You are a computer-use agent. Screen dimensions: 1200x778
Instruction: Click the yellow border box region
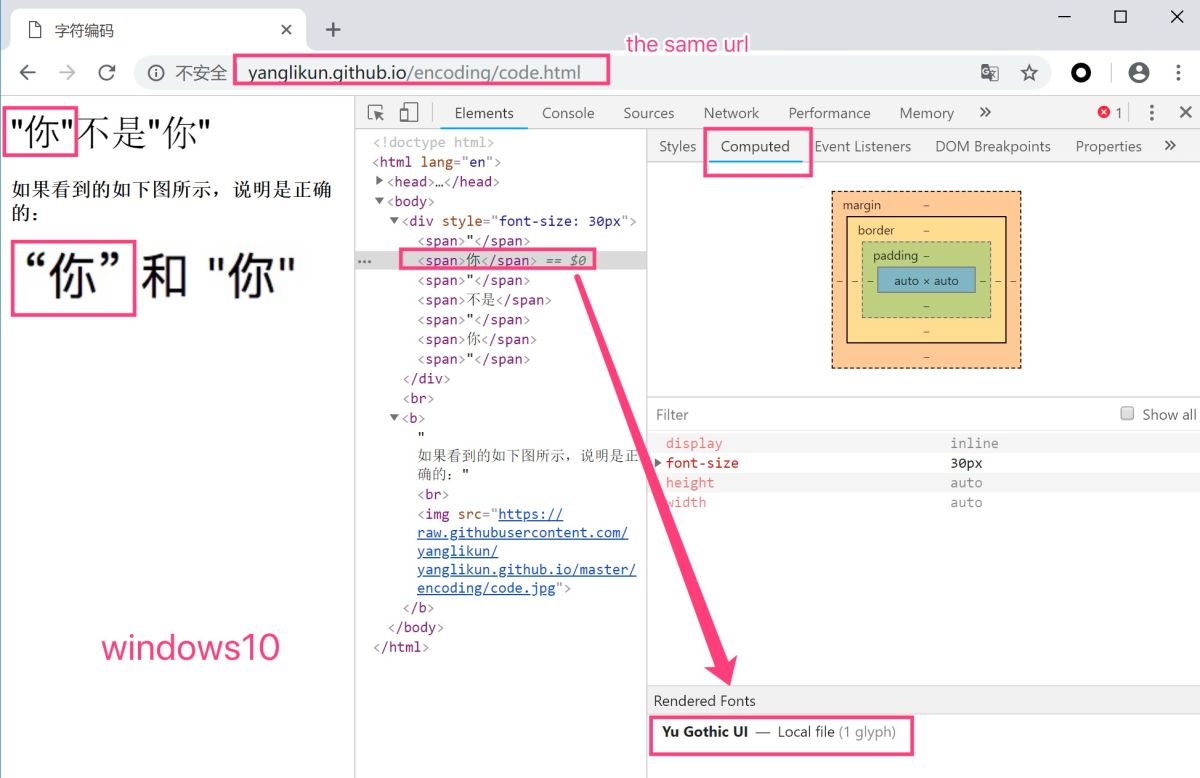(x=926, y=230)
